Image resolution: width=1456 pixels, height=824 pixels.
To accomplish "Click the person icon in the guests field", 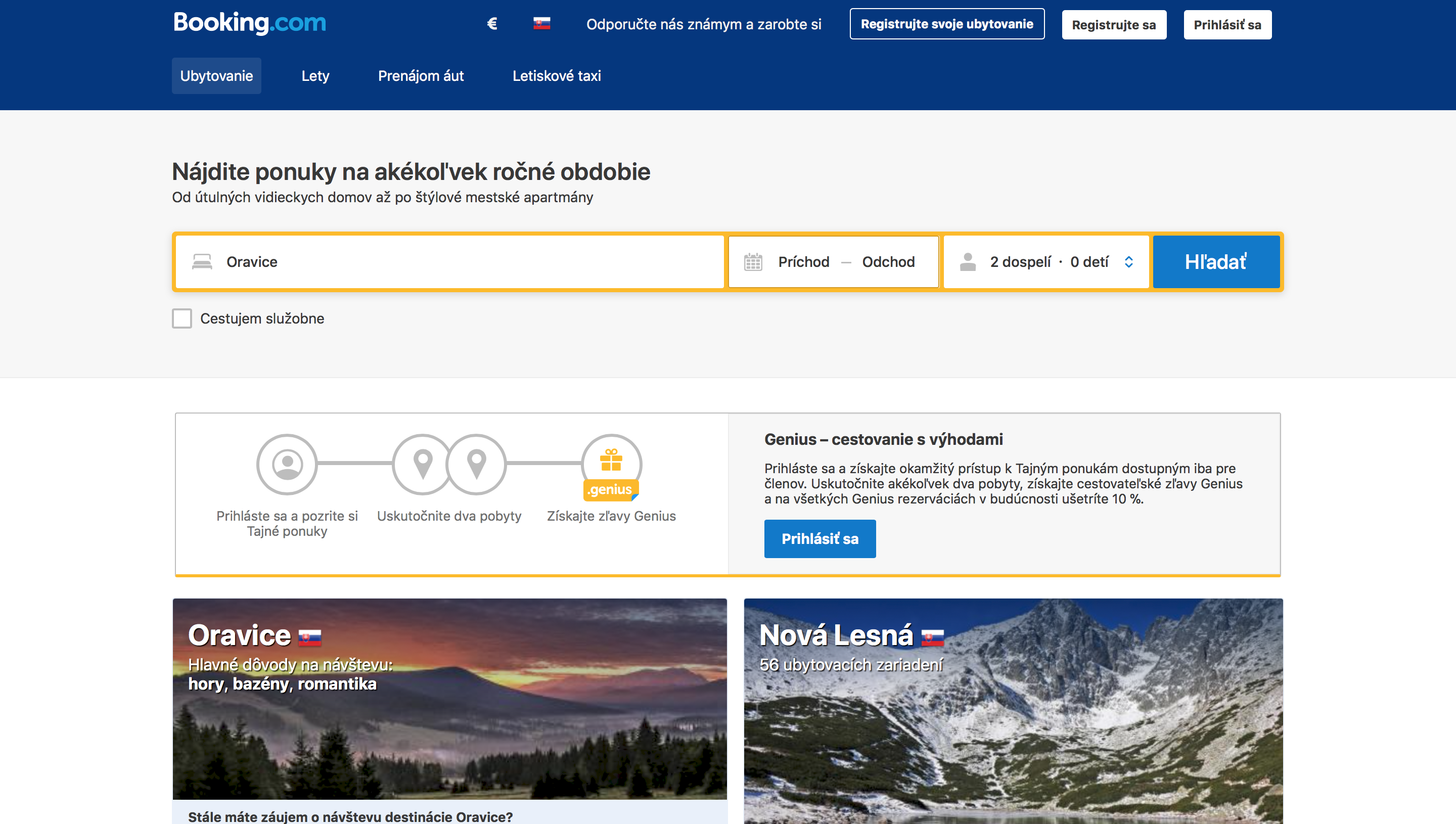I will 968,262.
